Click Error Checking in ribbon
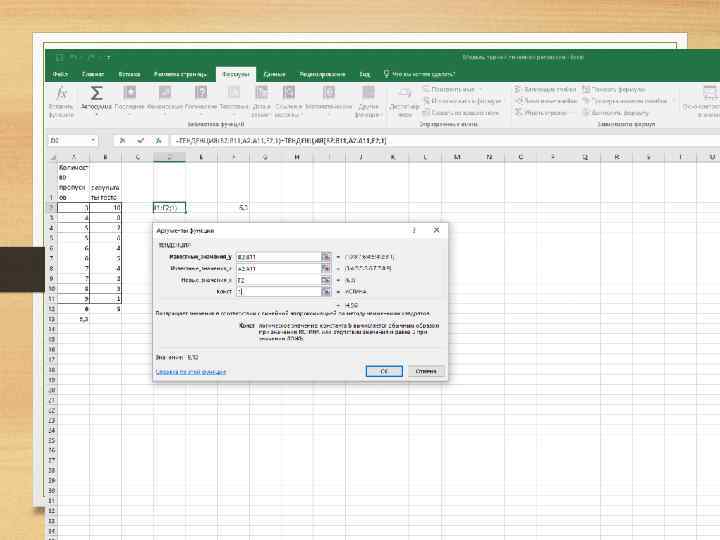This screenshot has height=540, width=720. pyautogui.click(x=625, y=101)
